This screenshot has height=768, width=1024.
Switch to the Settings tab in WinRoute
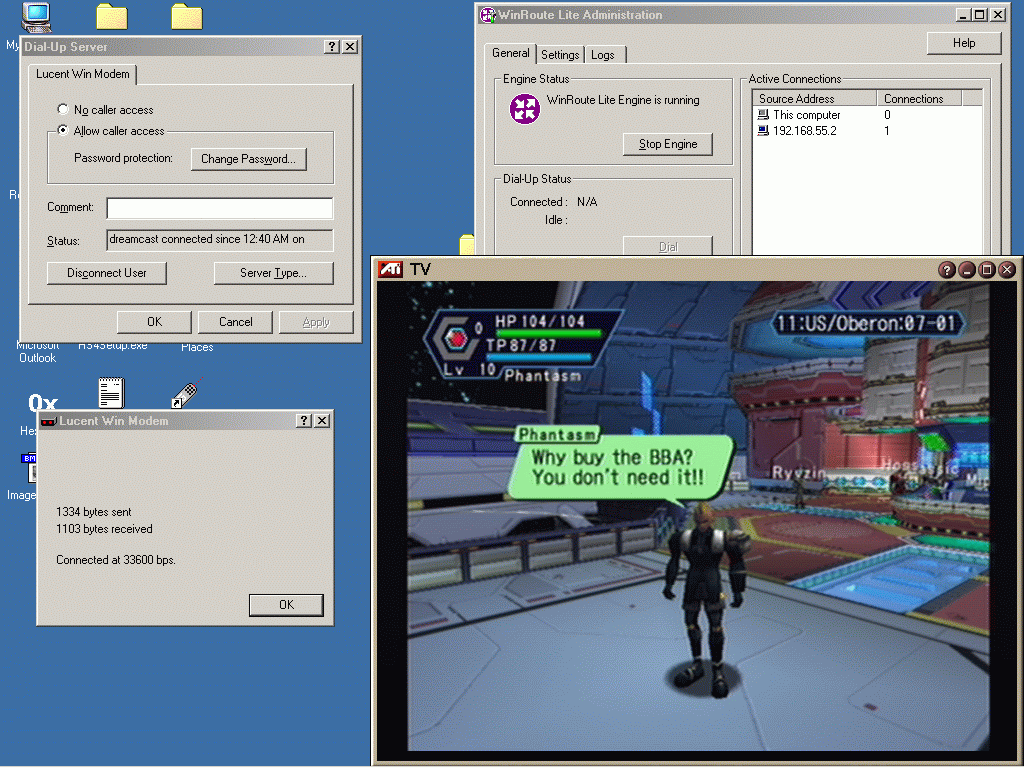[560, 55]
